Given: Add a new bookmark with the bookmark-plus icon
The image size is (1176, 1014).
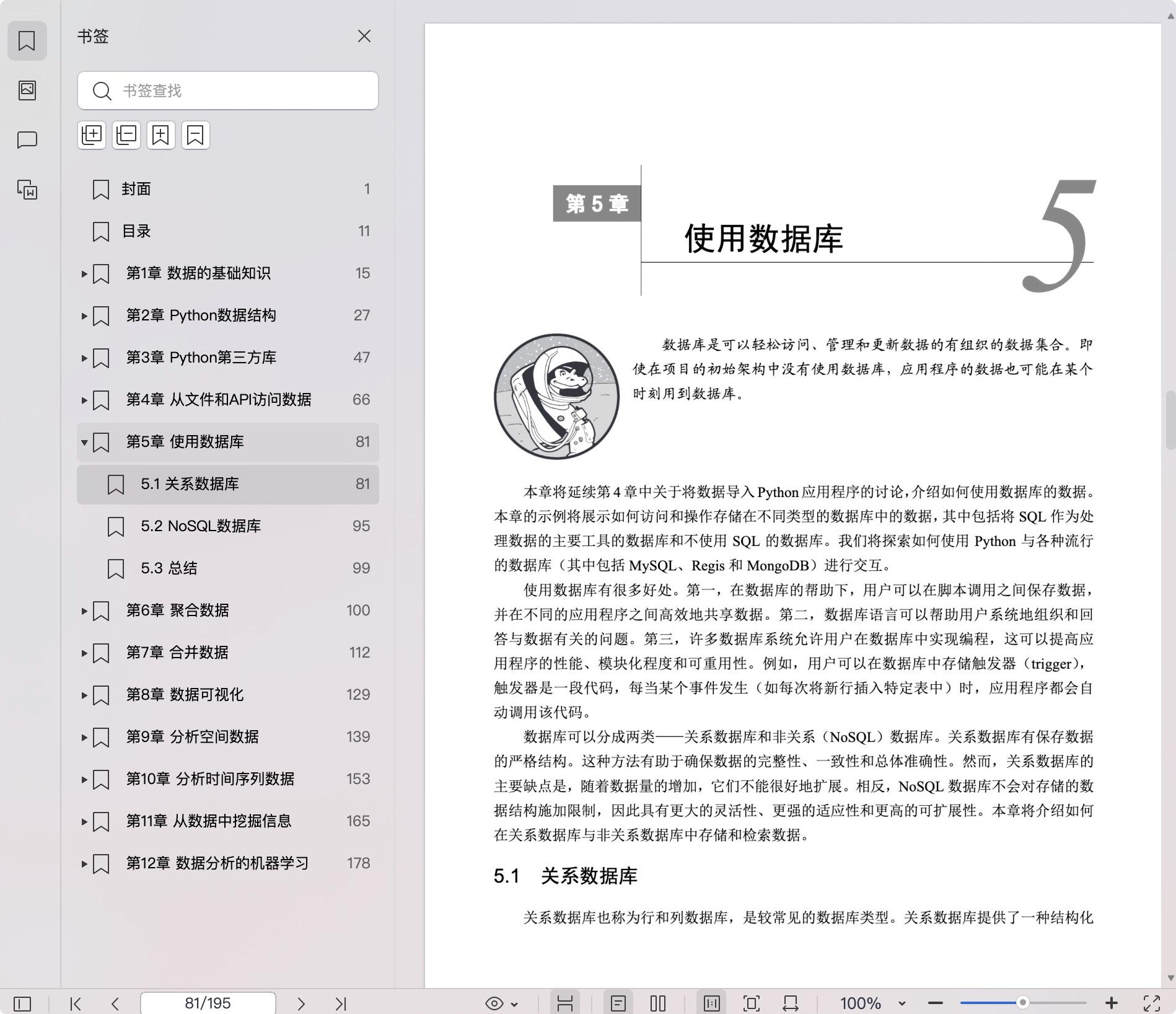Looking at the screenshot, I should pyautogui.click(x=161, y=135).
